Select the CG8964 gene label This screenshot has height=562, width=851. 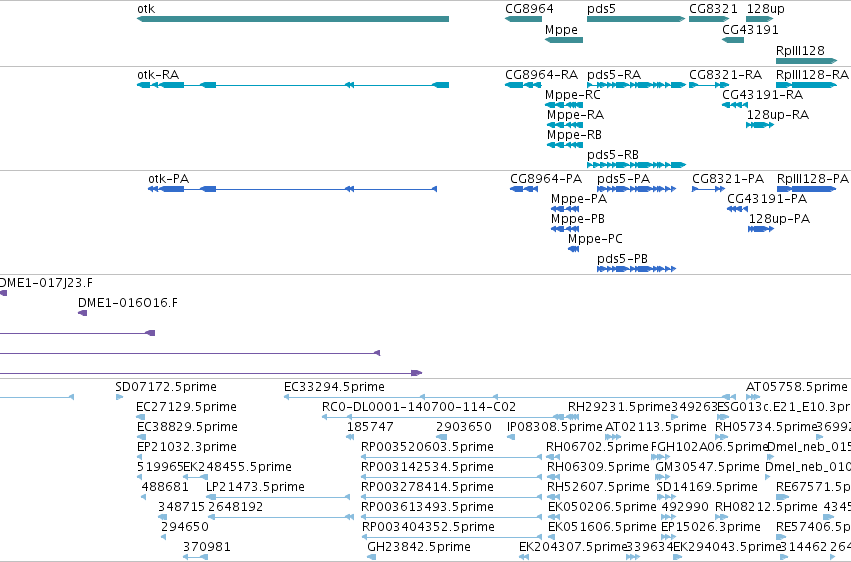tap(529, 9)
